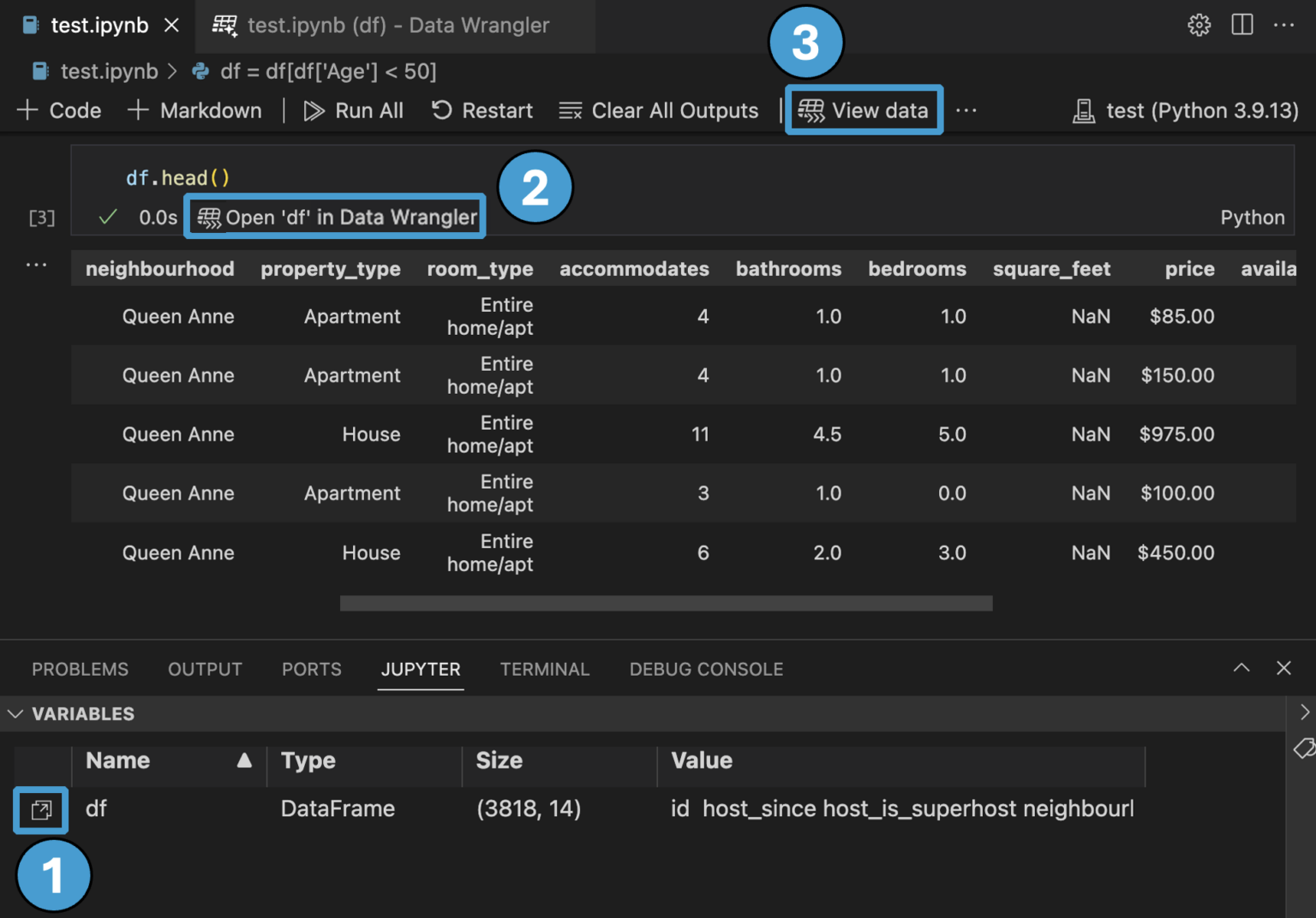
Task: Switch to the Data Wrangler tab
Action: 394,25
